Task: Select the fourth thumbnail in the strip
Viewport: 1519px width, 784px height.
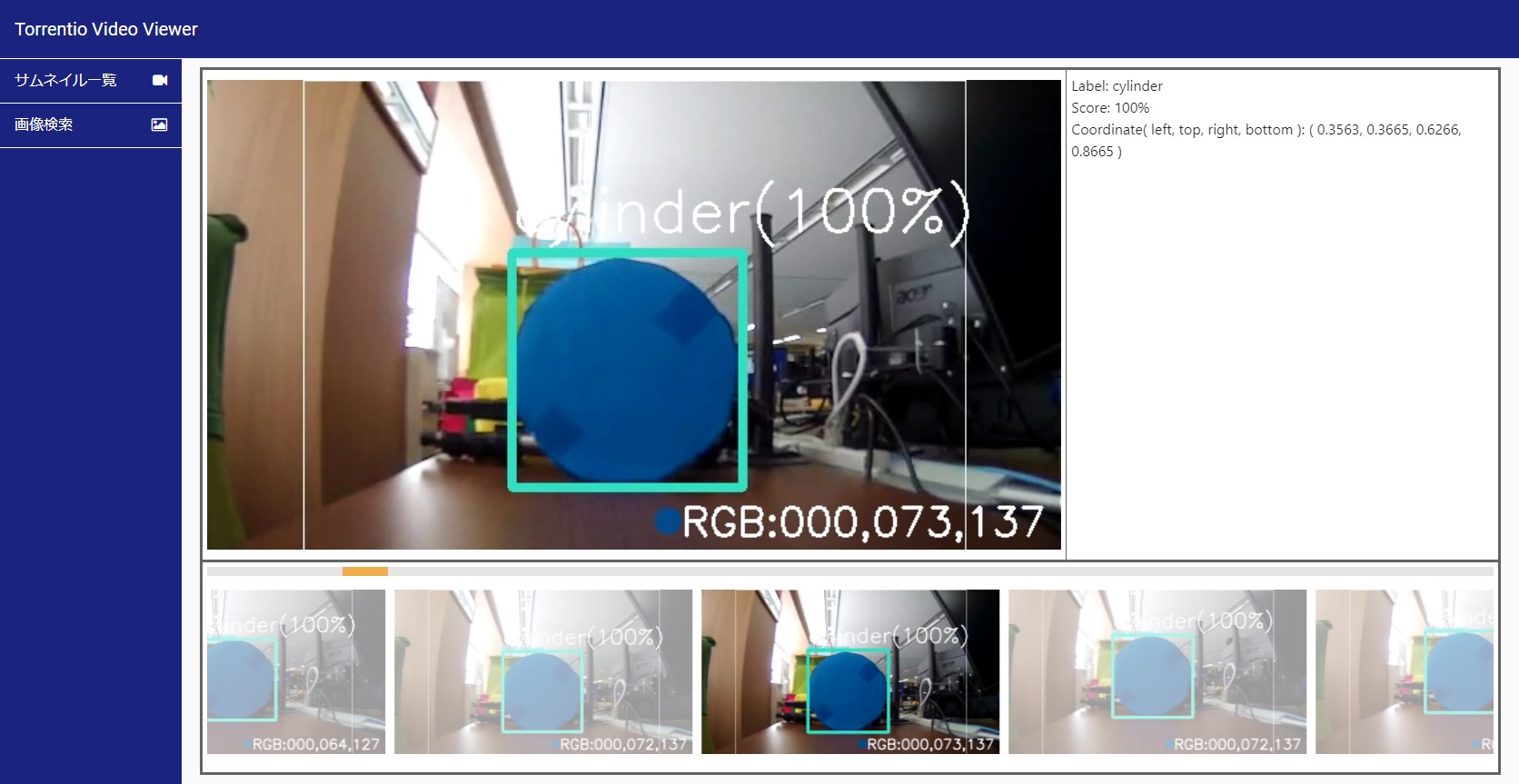Action: point(1157,671)
